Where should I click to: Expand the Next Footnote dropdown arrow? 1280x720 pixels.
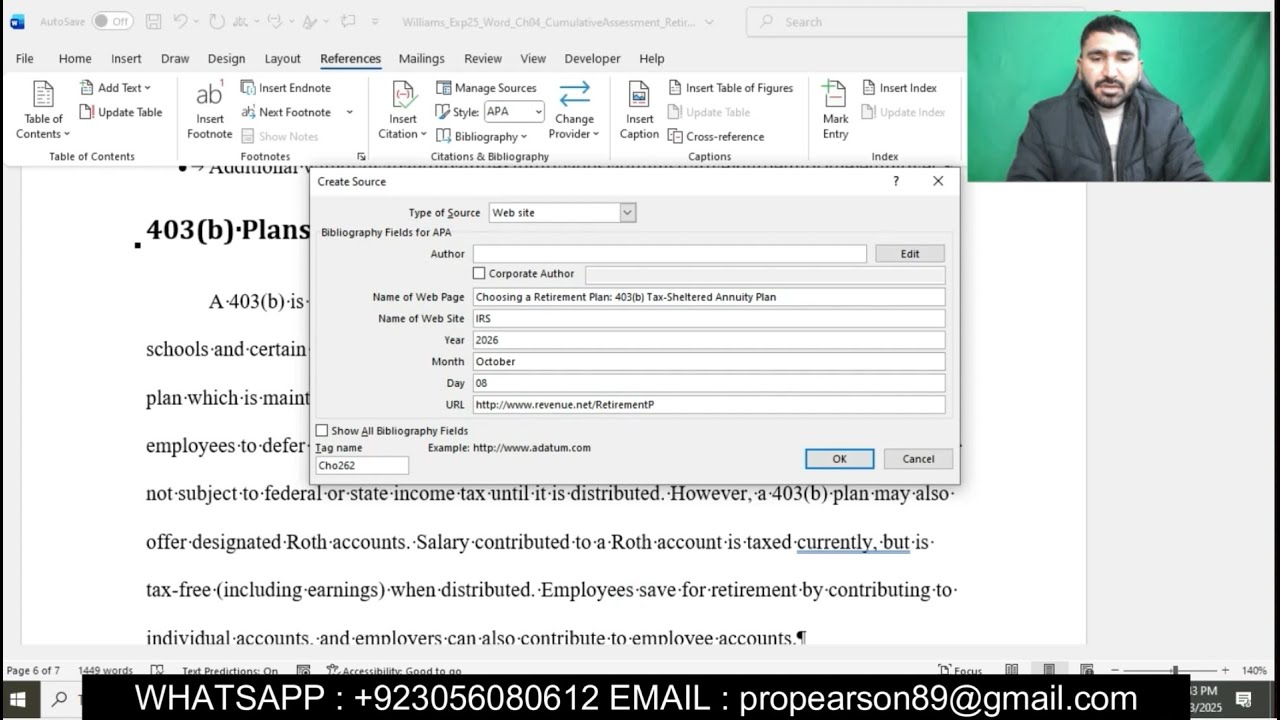click(349, 112)
